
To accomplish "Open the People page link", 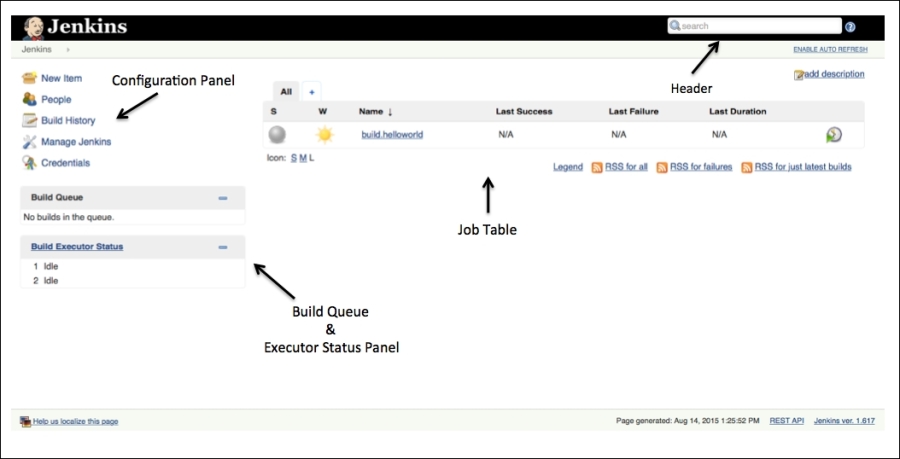I will pyautogui.click(x=56, y=99).
